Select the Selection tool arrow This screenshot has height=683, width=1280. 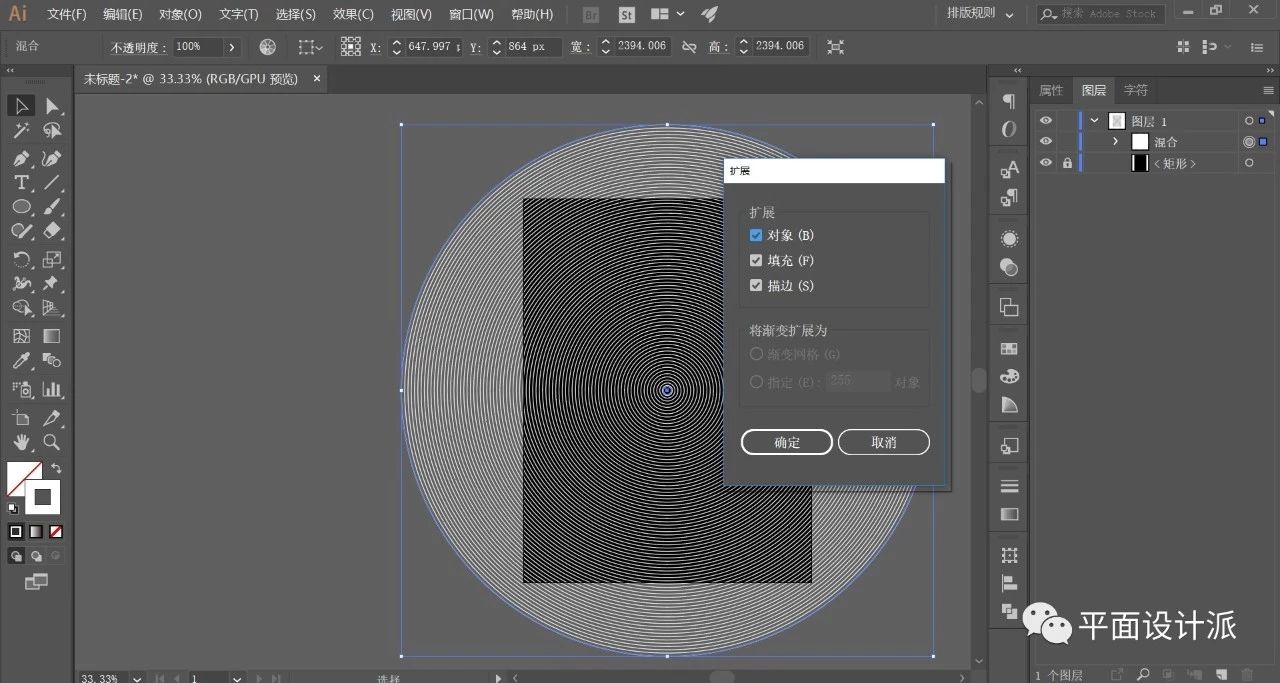21,106
